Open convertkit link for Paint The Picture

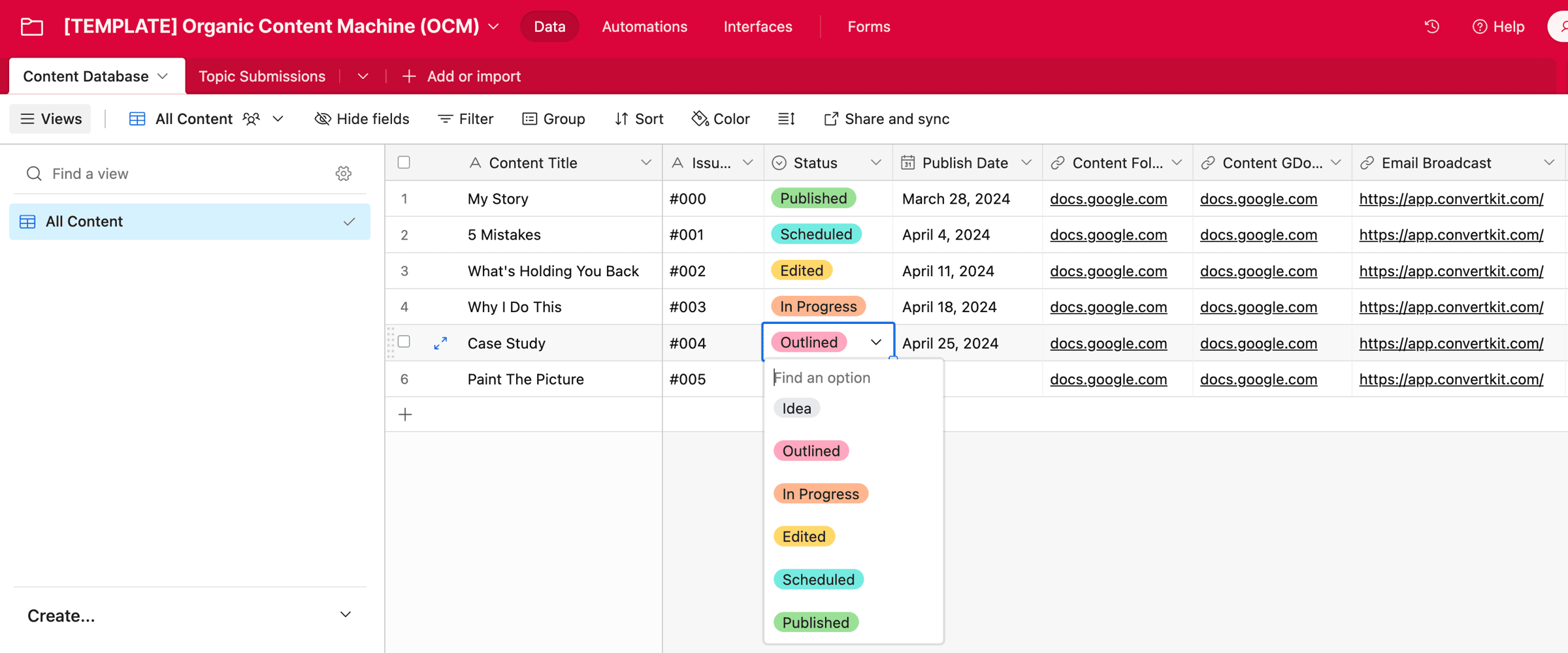pos(1451,379)
